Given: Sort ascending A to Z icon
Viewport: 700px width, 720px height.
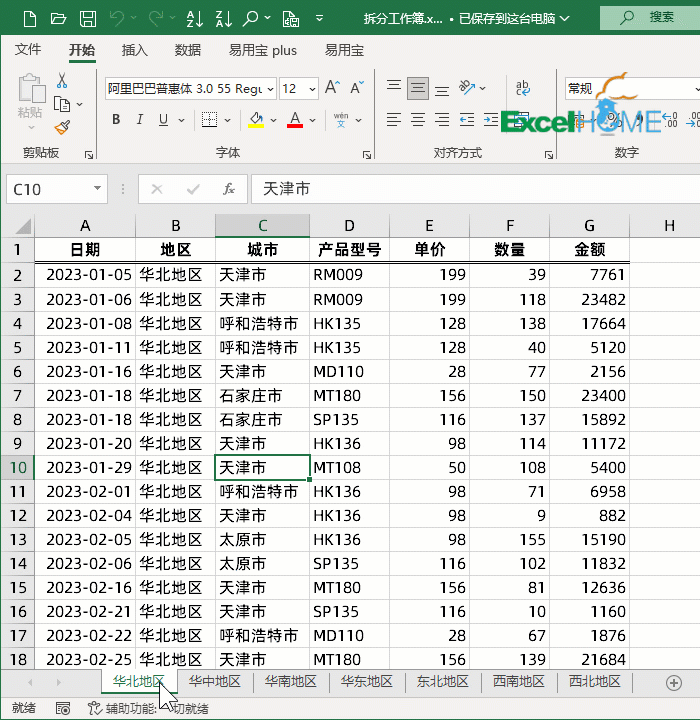Looking at the screenshot, I should 195,19.
